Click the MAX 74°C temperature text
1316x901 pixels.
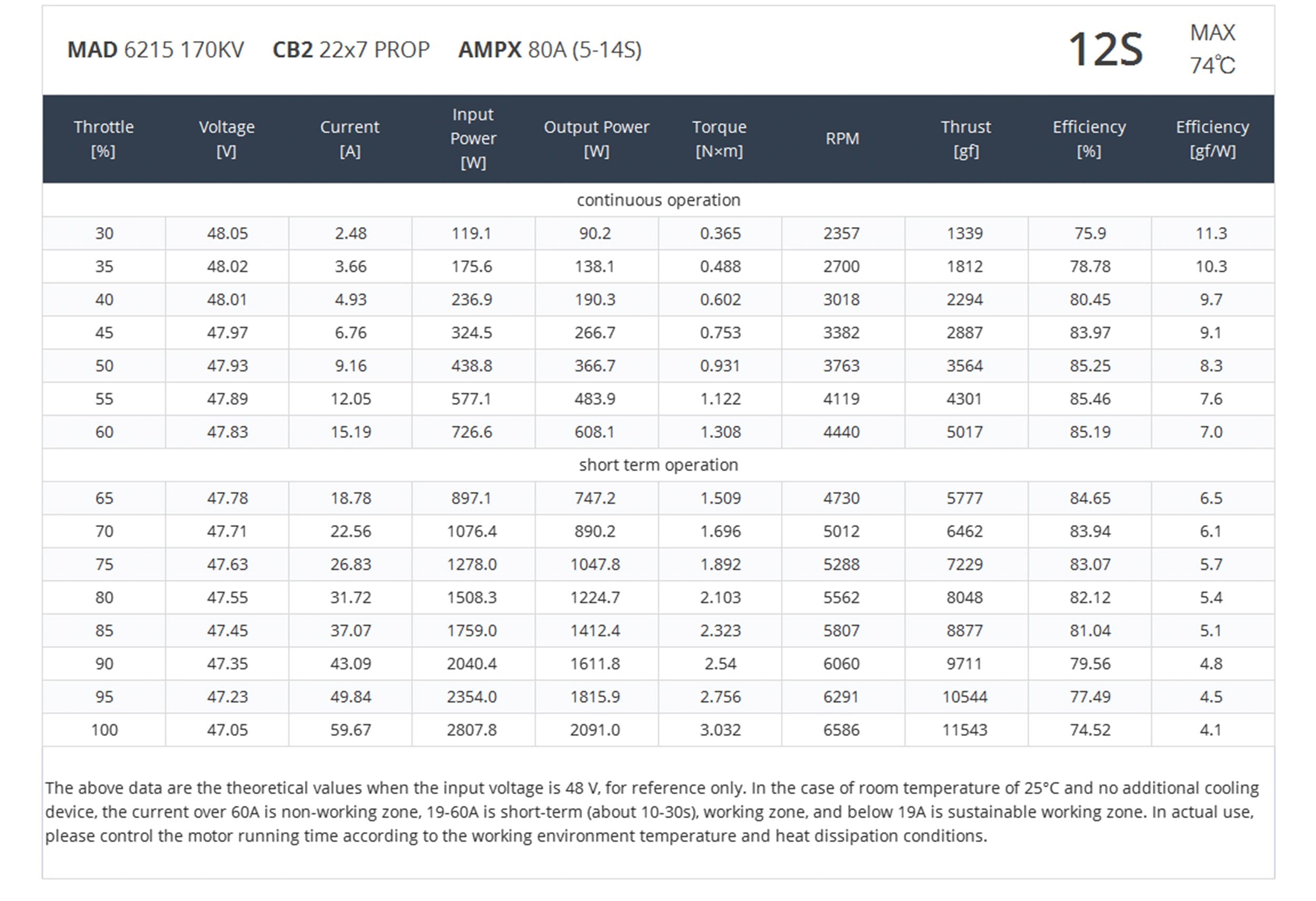1212,49
